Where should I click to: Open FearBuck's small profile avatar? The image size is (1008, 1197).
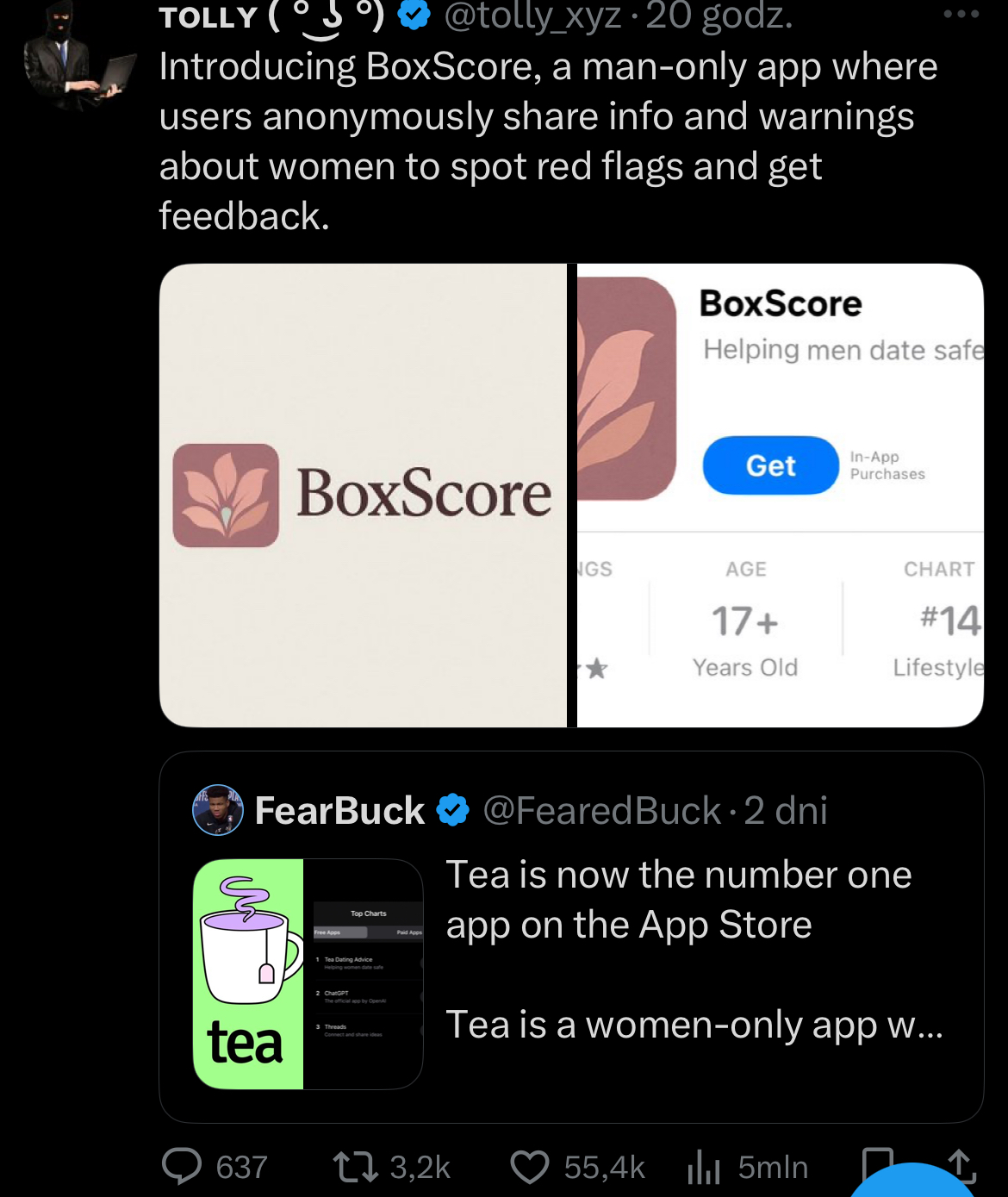[218, 810]
